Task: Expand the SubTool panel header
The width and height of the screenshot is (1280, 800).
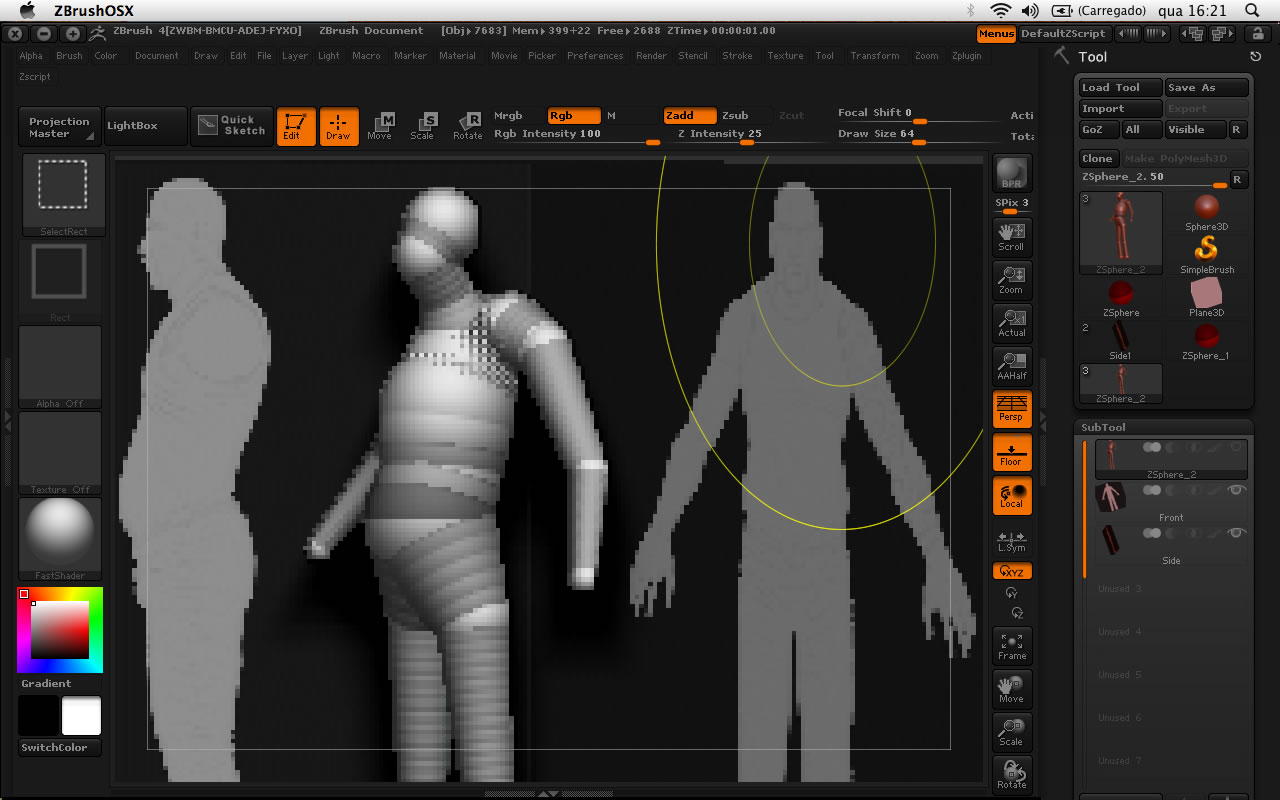Action: point(1103,427)
